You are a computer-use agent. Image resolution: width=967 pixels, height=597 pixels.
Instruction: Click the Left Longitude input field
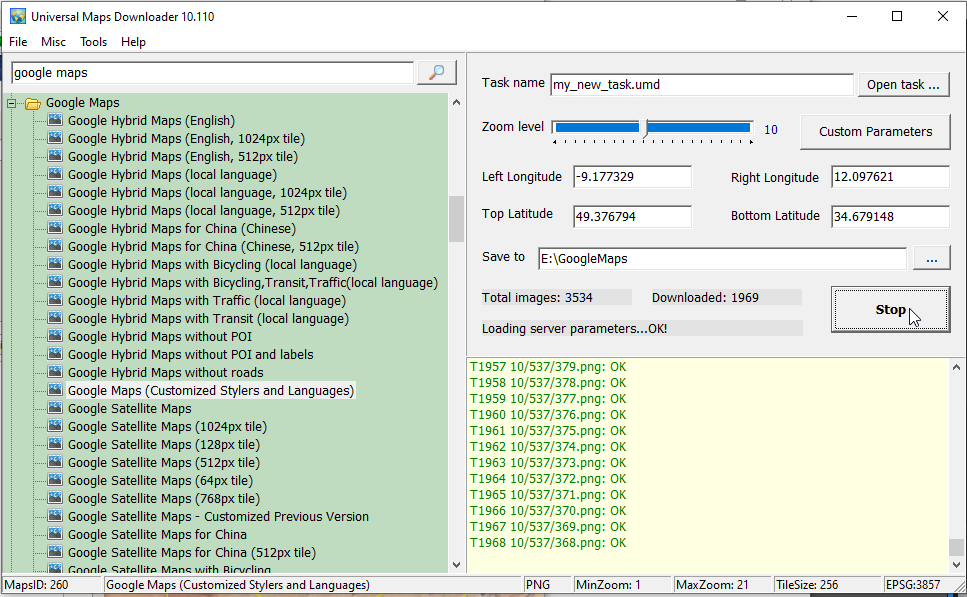point(632,177)
